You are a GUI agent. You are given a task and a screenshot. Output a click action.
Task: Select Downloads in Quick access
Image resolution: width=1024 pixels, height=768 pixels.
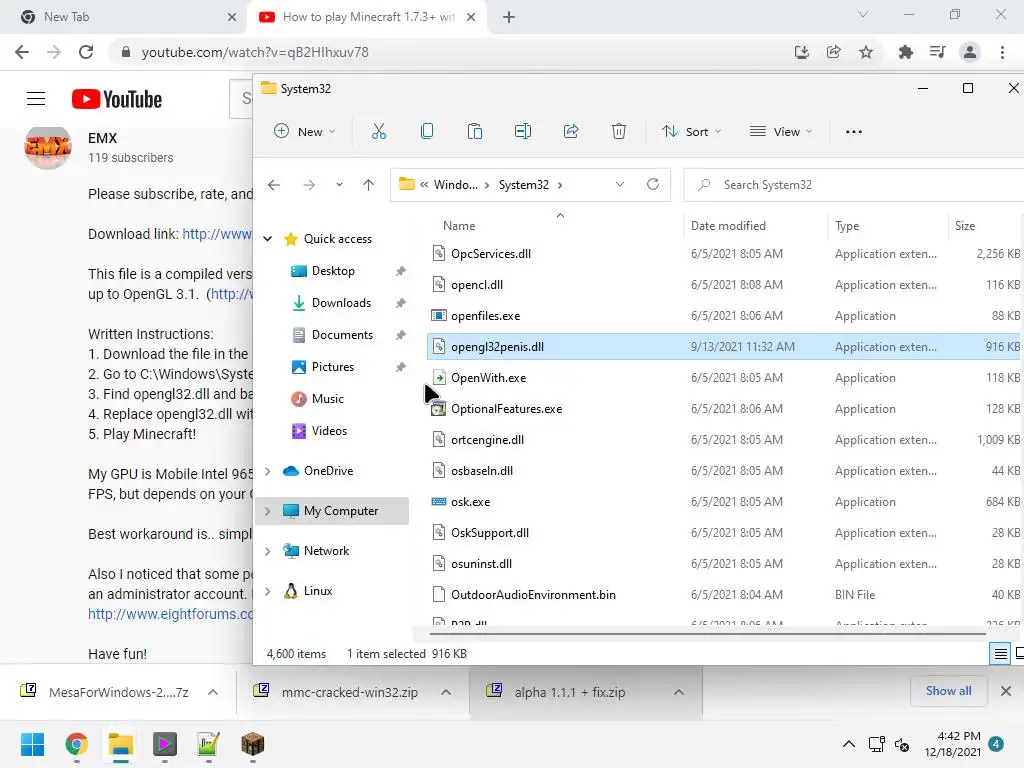point(342,303)
